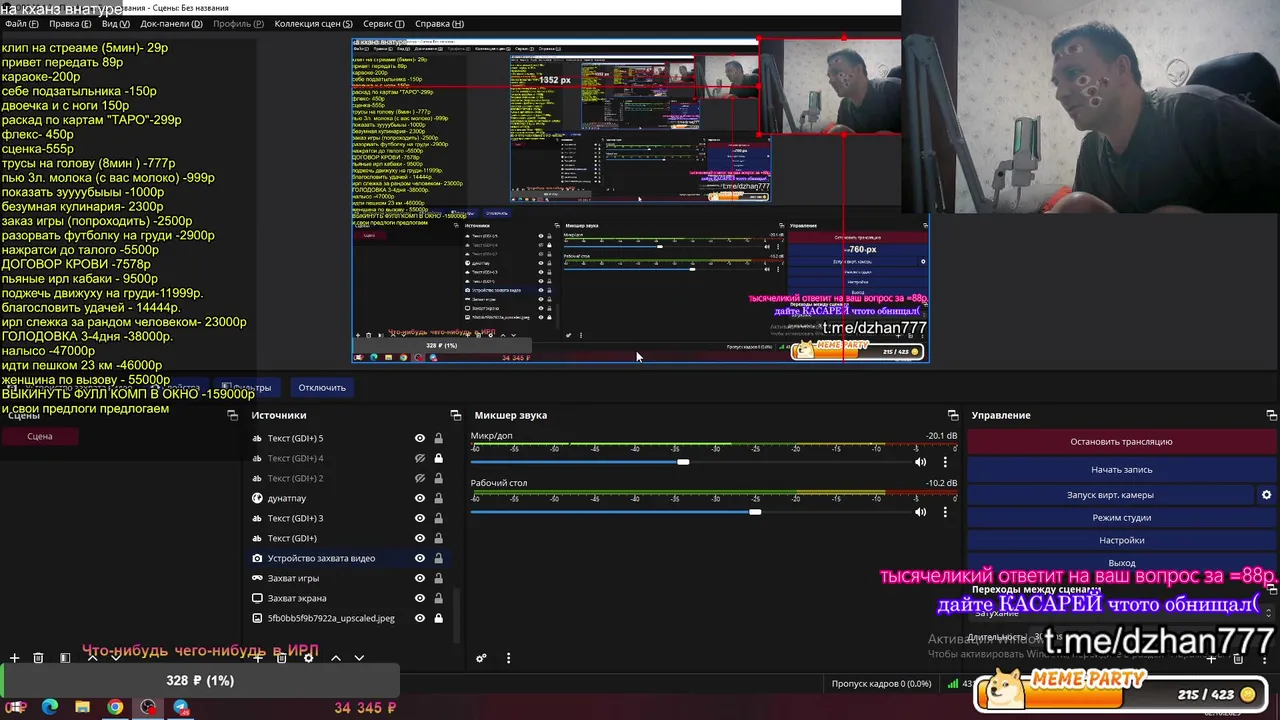The width and height of the screenshot is (1280, 720).
Task: Show the hidden Текст (GDI+) 4 source
Action: (420, 458)
